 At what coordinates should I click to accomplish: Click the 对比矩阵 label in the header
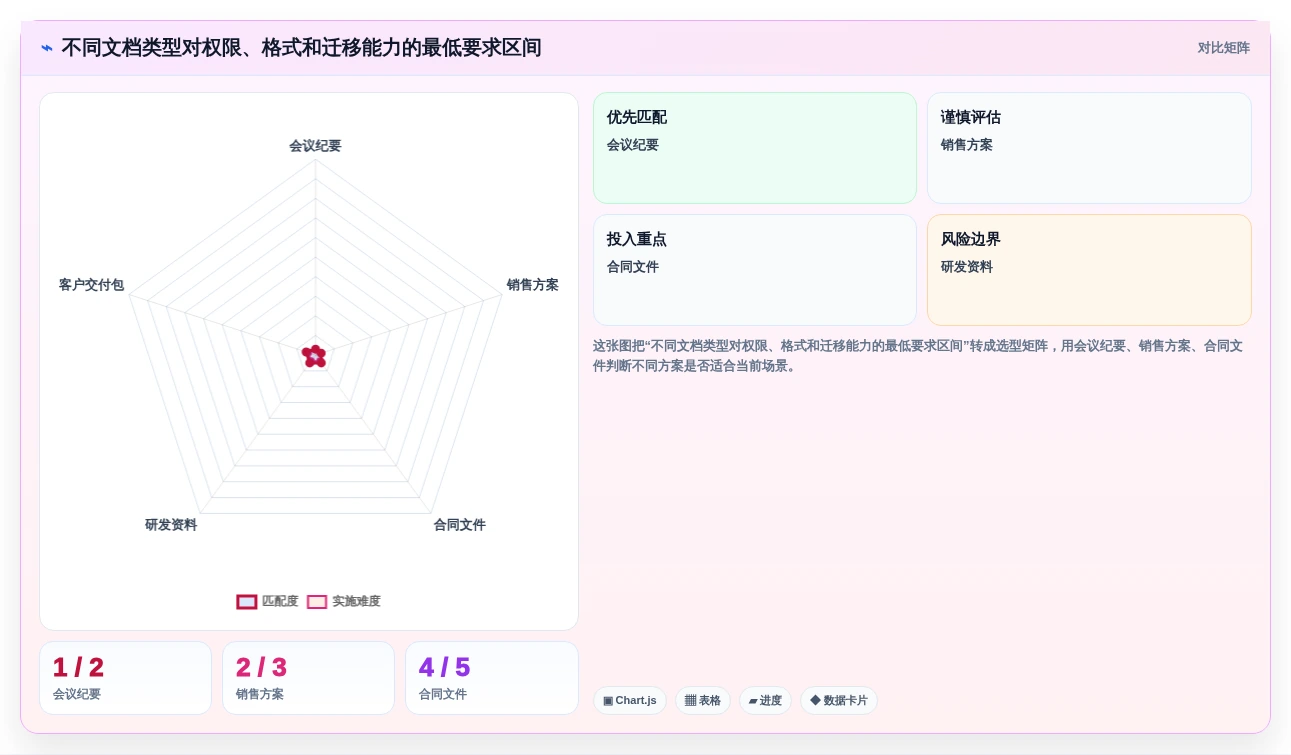pyautogui.click(x=1223, y=48)
